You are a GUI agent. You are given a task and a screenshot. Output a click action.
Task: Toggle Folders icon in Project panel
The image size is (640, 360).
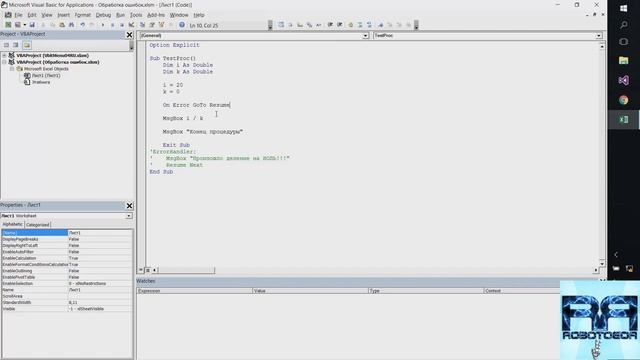coord(27,45)
